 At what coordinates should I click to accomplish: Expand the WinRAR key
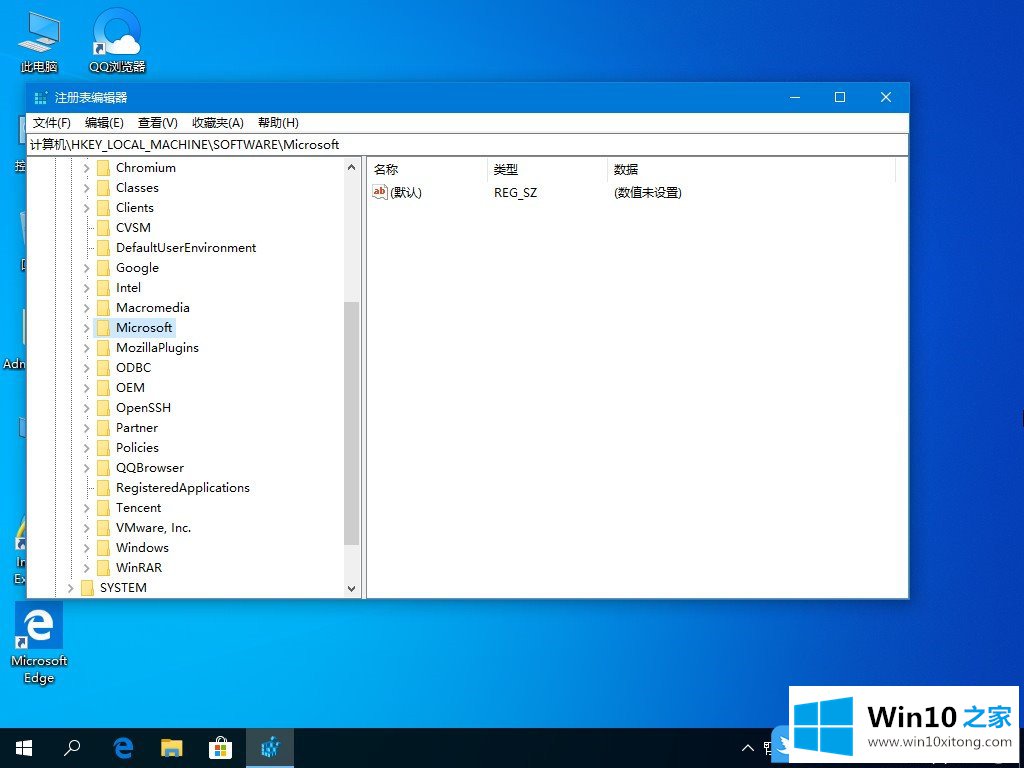tap(86, 568)
